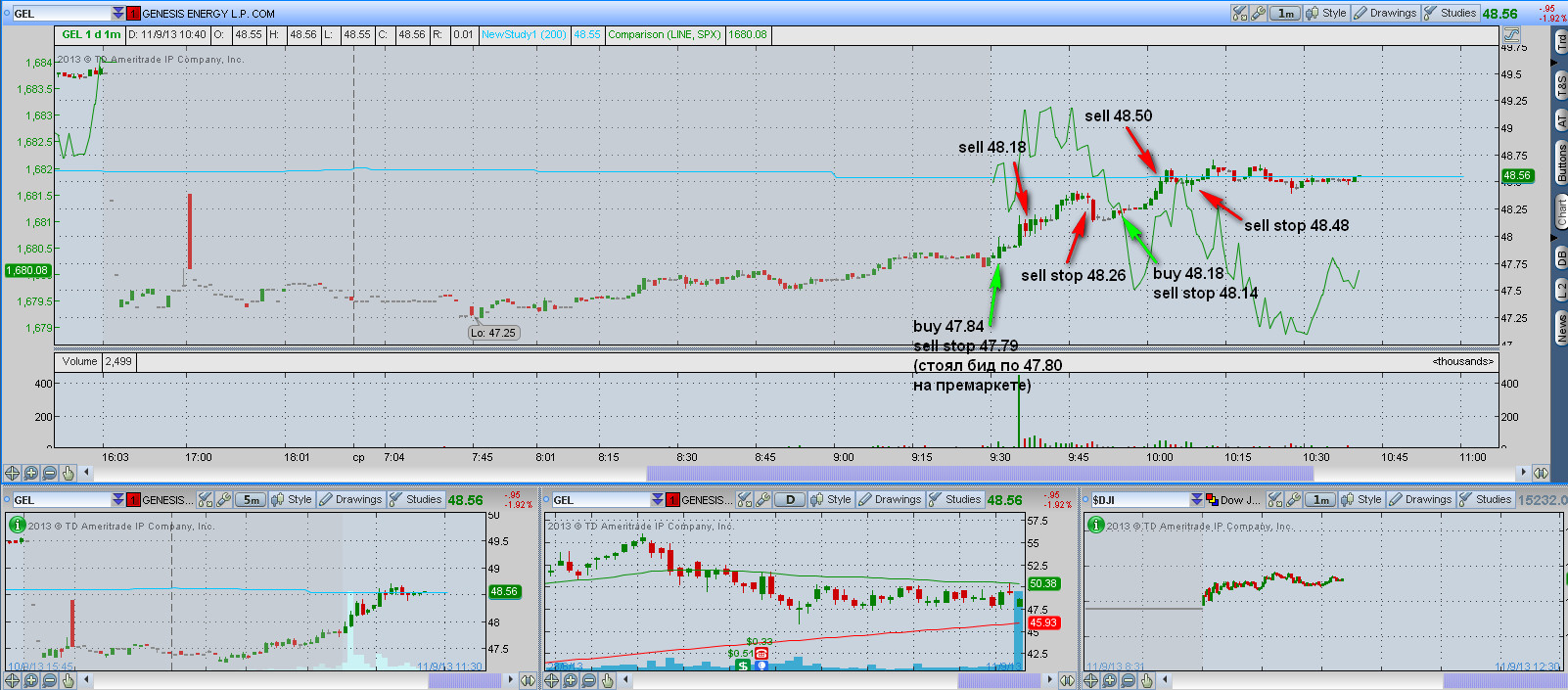
Task: Click the 5m chart horizontal scrollbar thumb
Action: (x=465, y=680)
